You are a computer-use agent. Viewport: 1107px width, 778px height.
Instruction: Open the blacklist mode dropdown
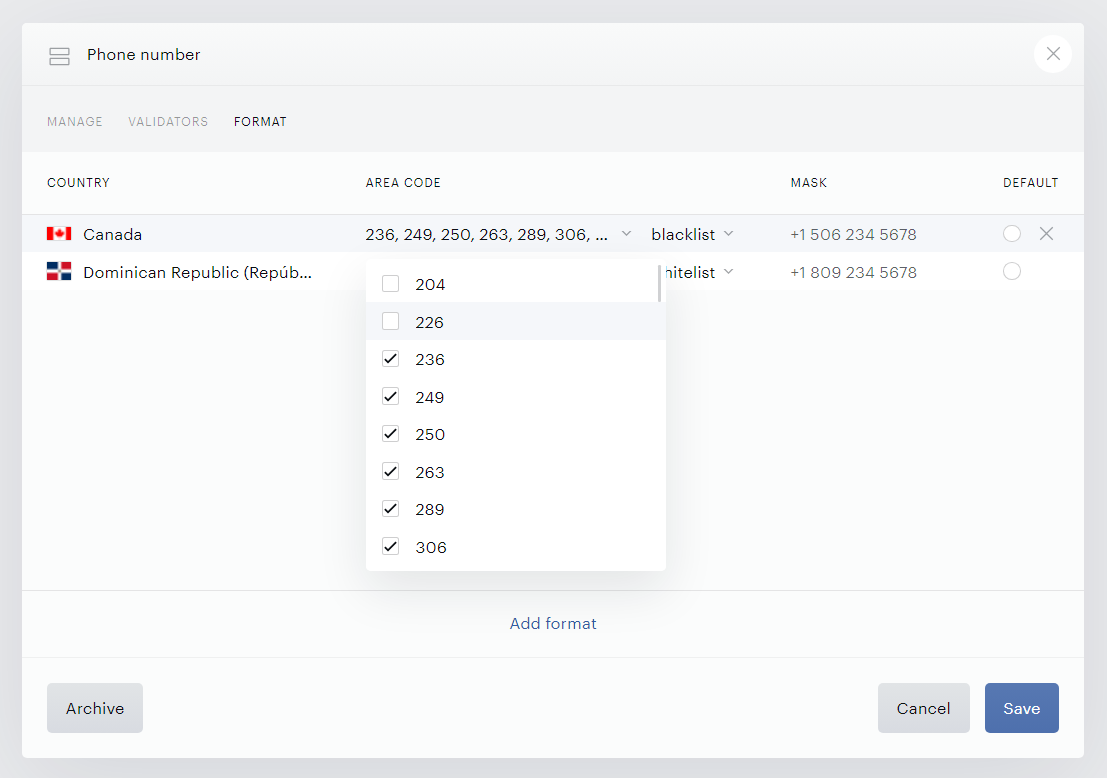pyautogui.click(x=692, y=234)
